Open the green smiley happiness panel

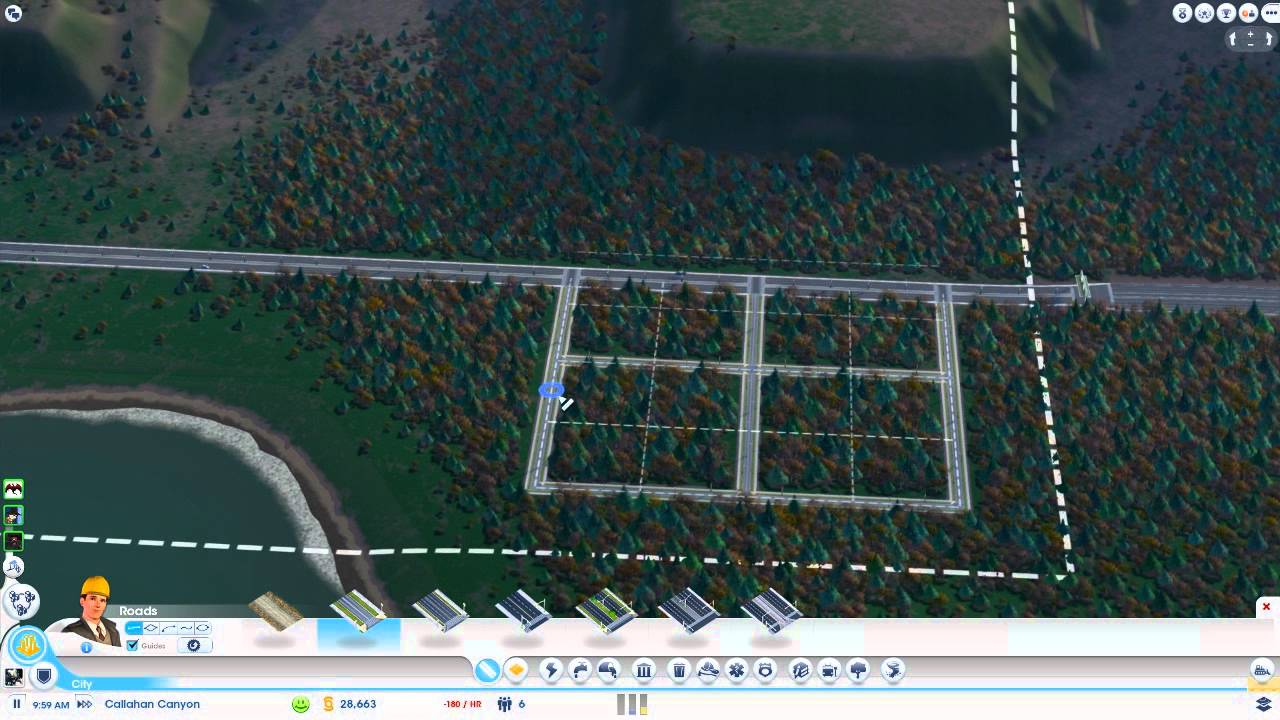click(300, 704)
